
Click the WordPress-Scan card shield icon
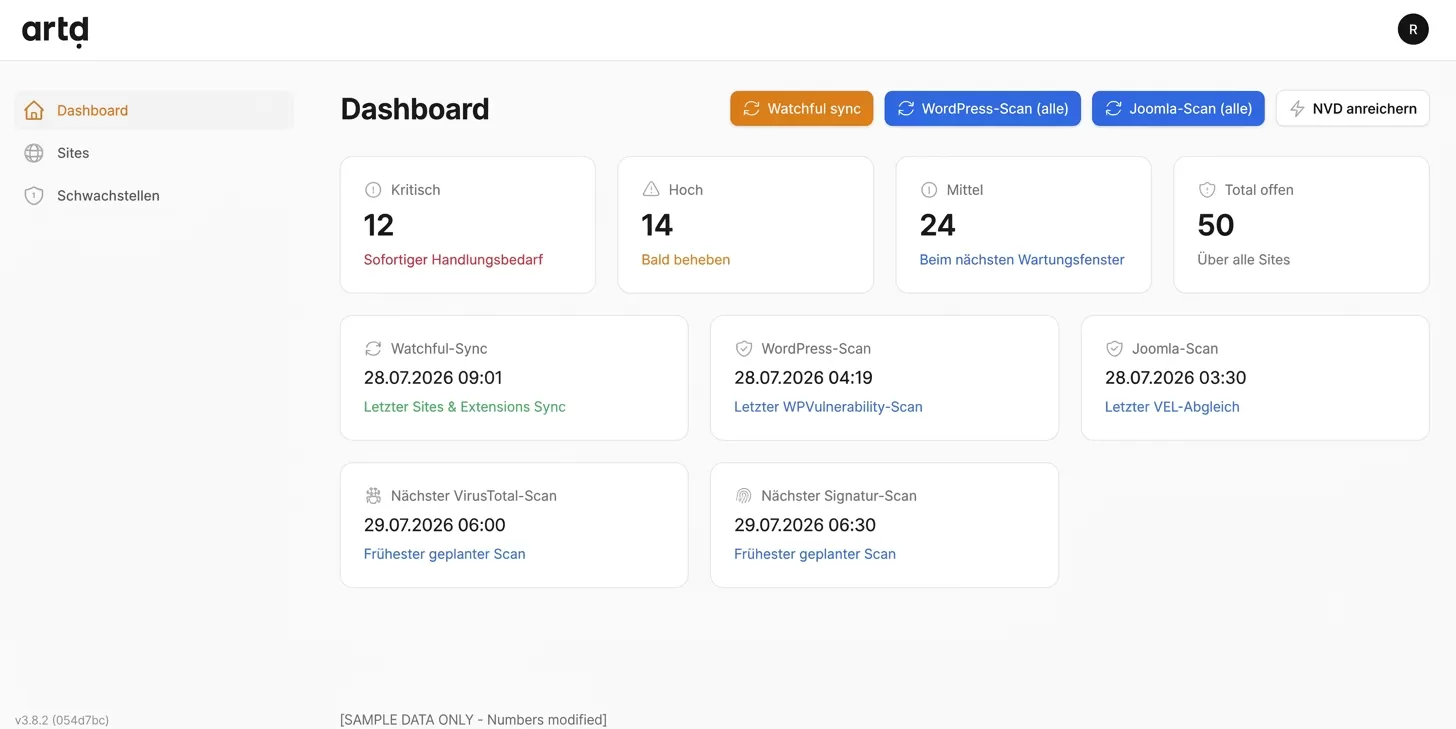pos(744,348)
